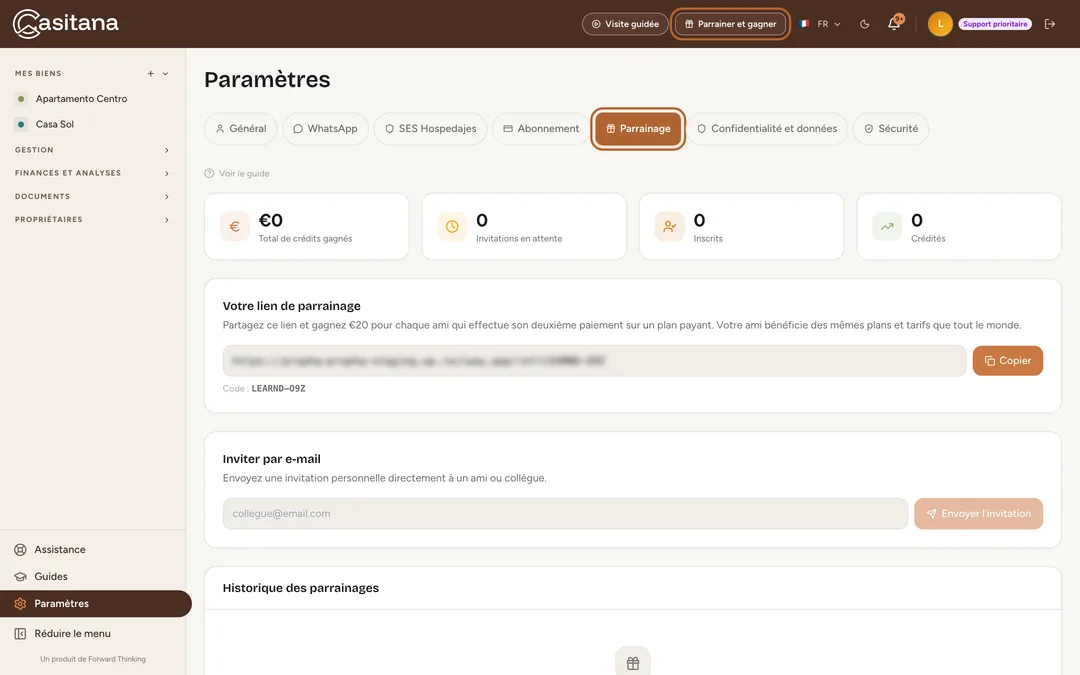Open the FR language dropdown
The height and width of the screenshot is (675, 1080).
[x=820, y=24]
